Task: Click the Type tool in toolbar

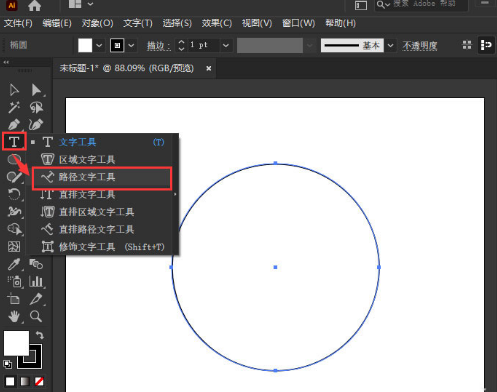Action: [x=14, y=142]
